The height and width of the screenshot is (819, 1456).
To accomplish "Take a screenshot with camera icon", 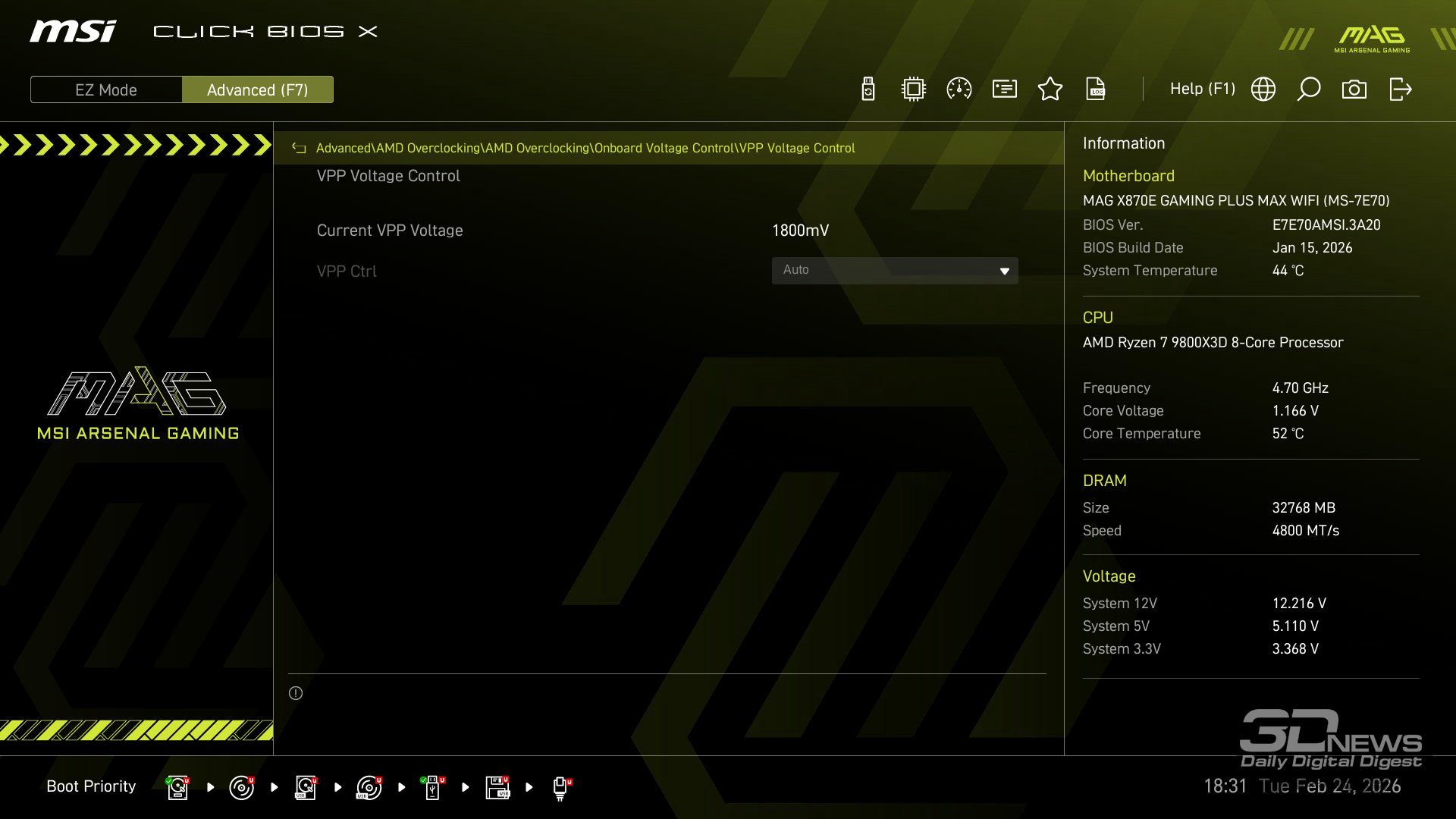I will click(x=1354, y=89).
